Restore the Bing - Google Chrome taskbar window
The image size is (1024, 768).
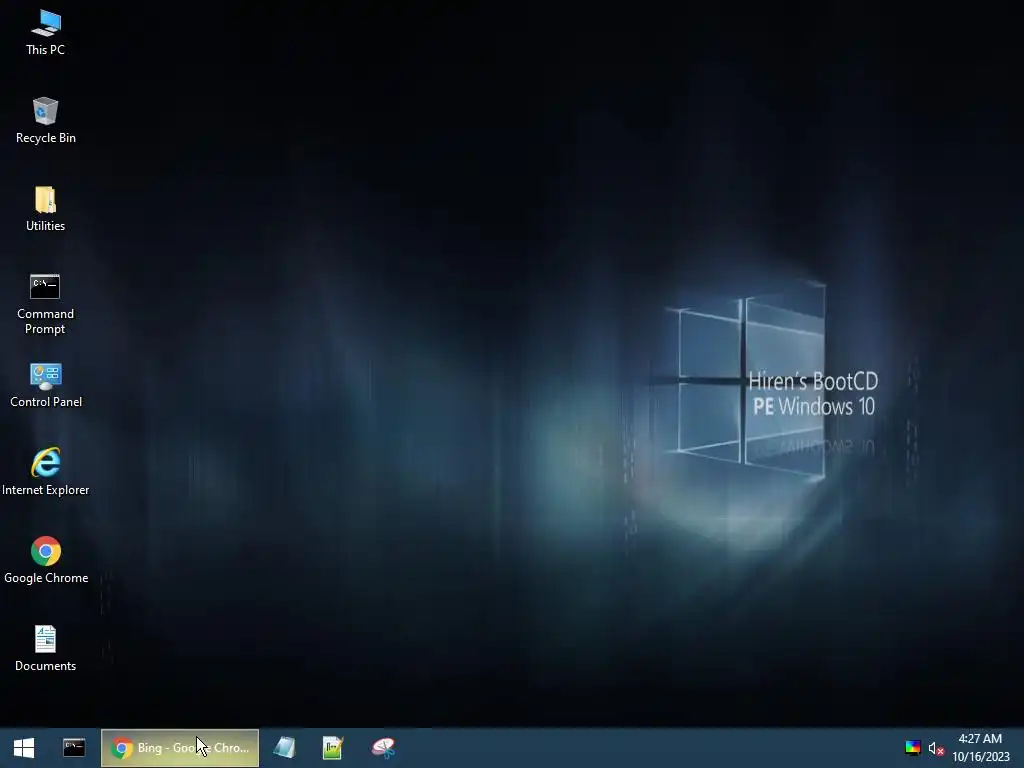(180, 748)
